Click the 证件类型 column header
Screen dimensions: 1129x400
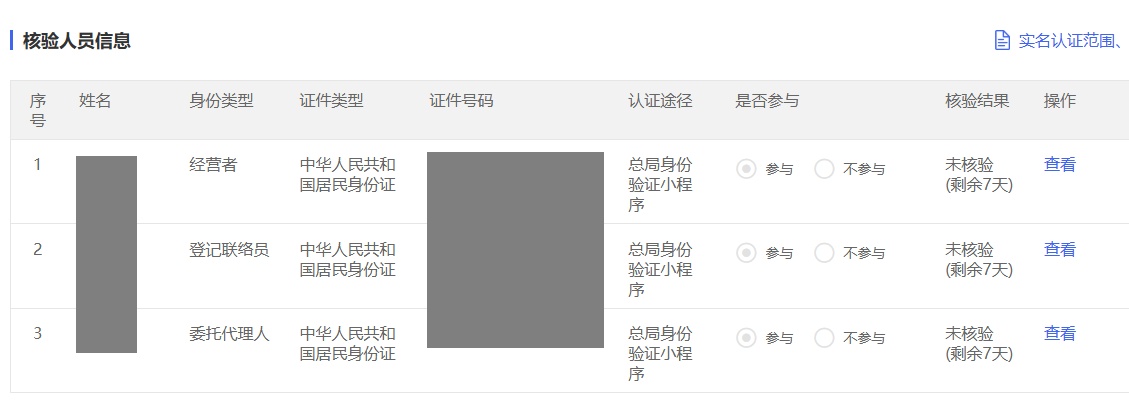[x=331, y=101]
